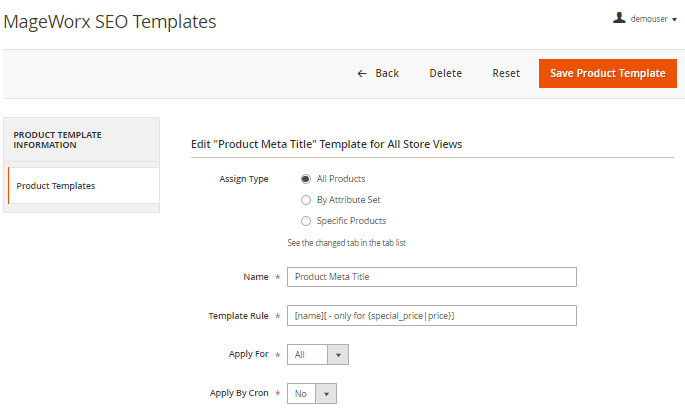
Task: Click the Template Rule field label
Action: [238, 316]
